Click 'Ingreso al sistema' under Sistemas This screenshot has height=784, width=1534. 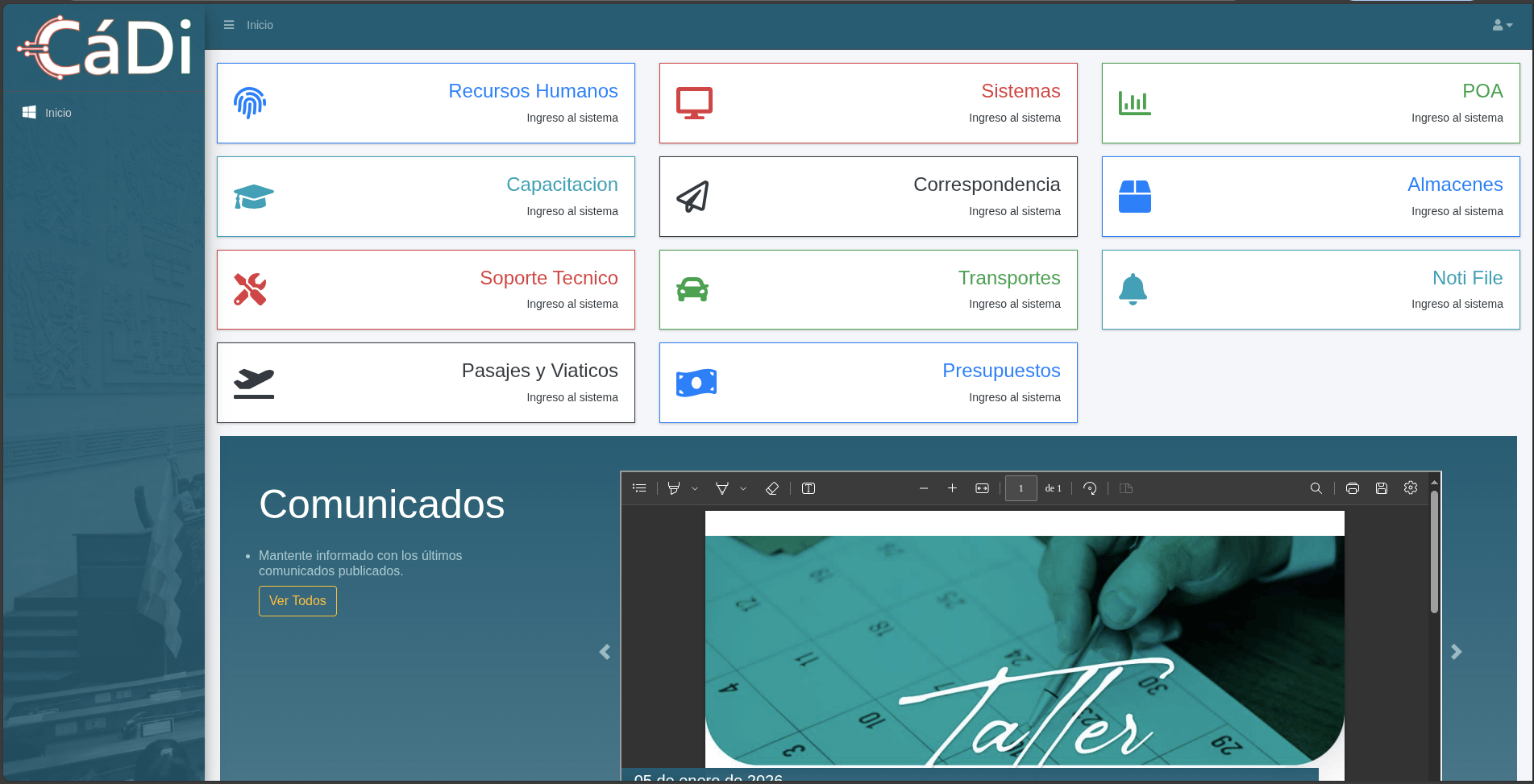click(x=1015, y=118)
